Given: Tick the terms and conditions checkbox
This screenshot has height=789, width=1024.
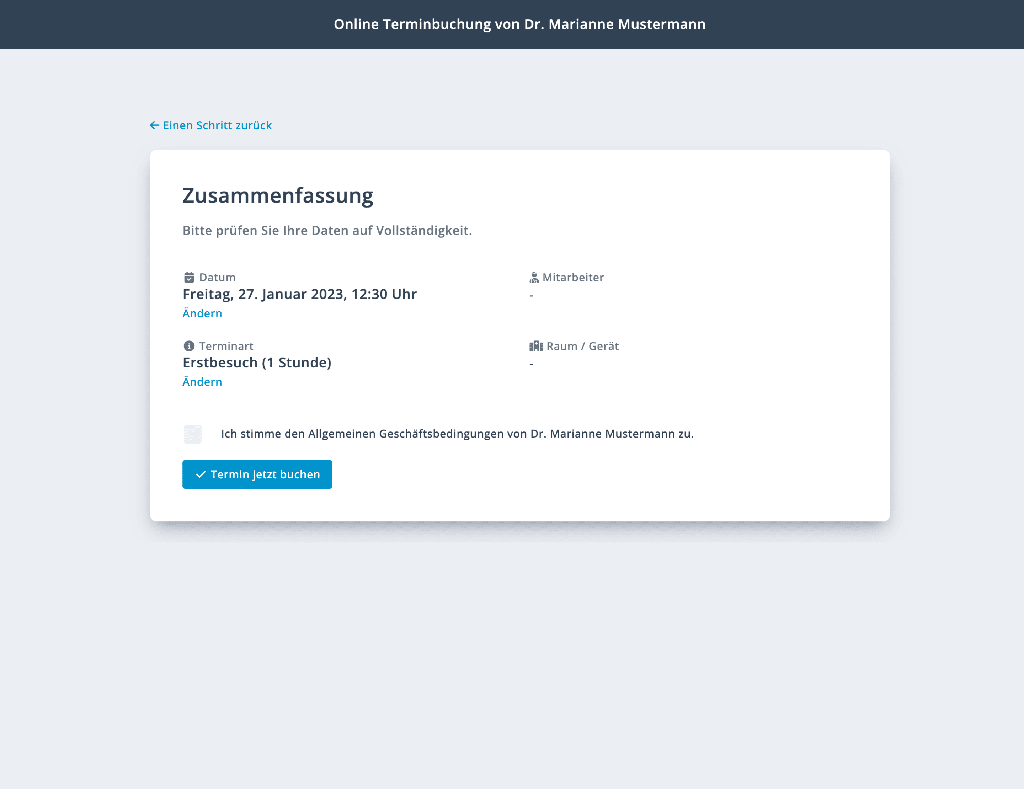Looking at the screenshot, I should 193,434.
